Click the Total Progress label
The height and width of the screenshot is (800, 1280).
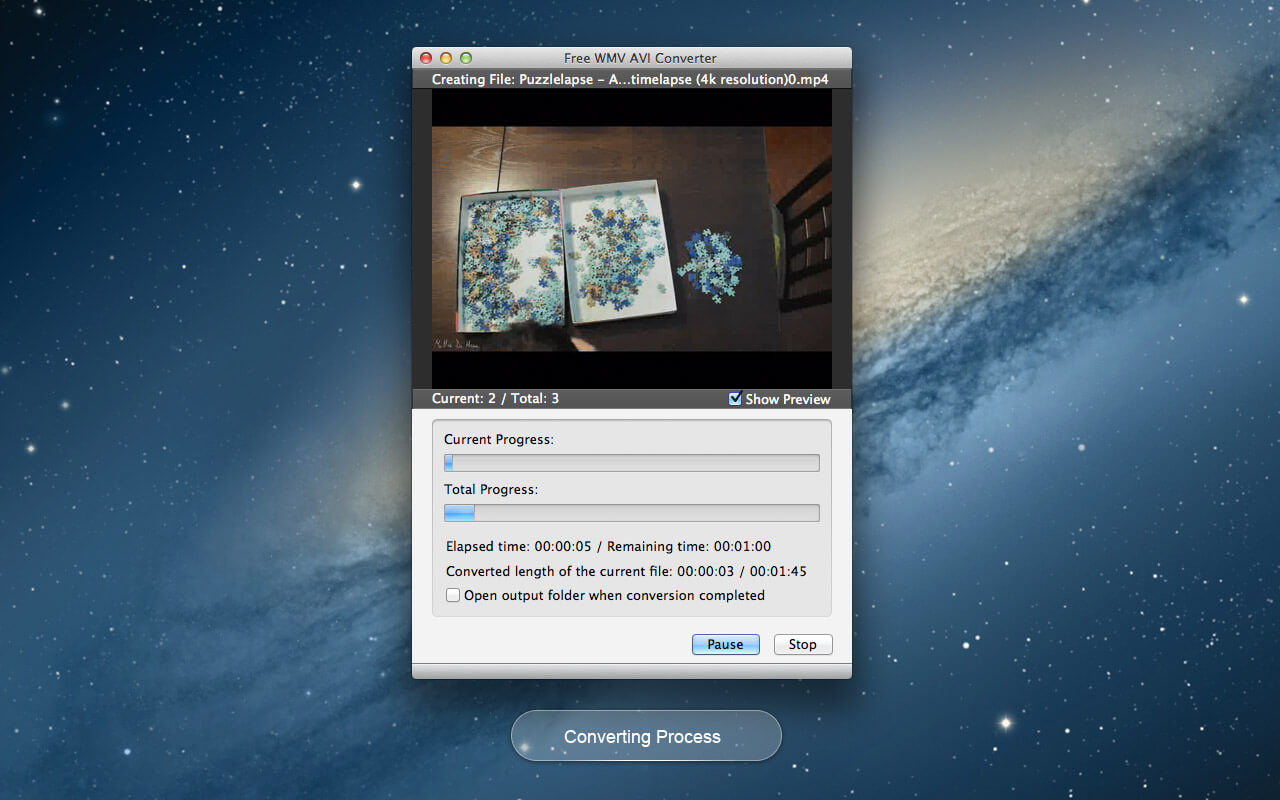point(491,490)
